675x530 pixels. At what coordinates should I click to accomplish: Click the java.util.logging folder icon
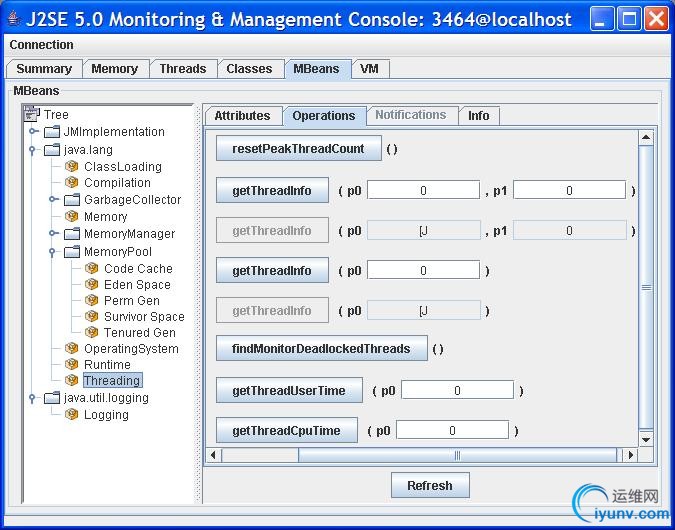coord(52,397)
